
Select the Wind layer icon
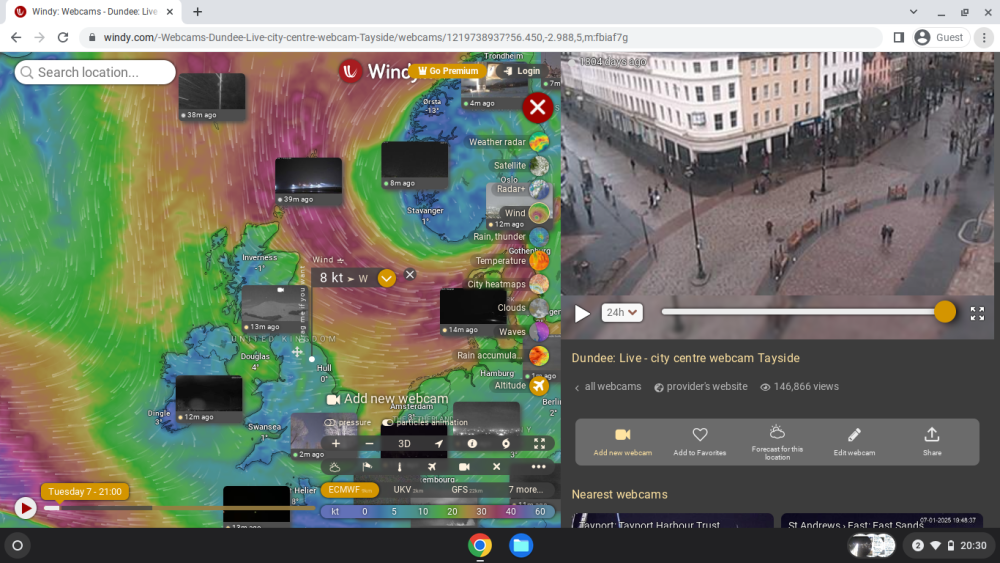pos(539,213)
